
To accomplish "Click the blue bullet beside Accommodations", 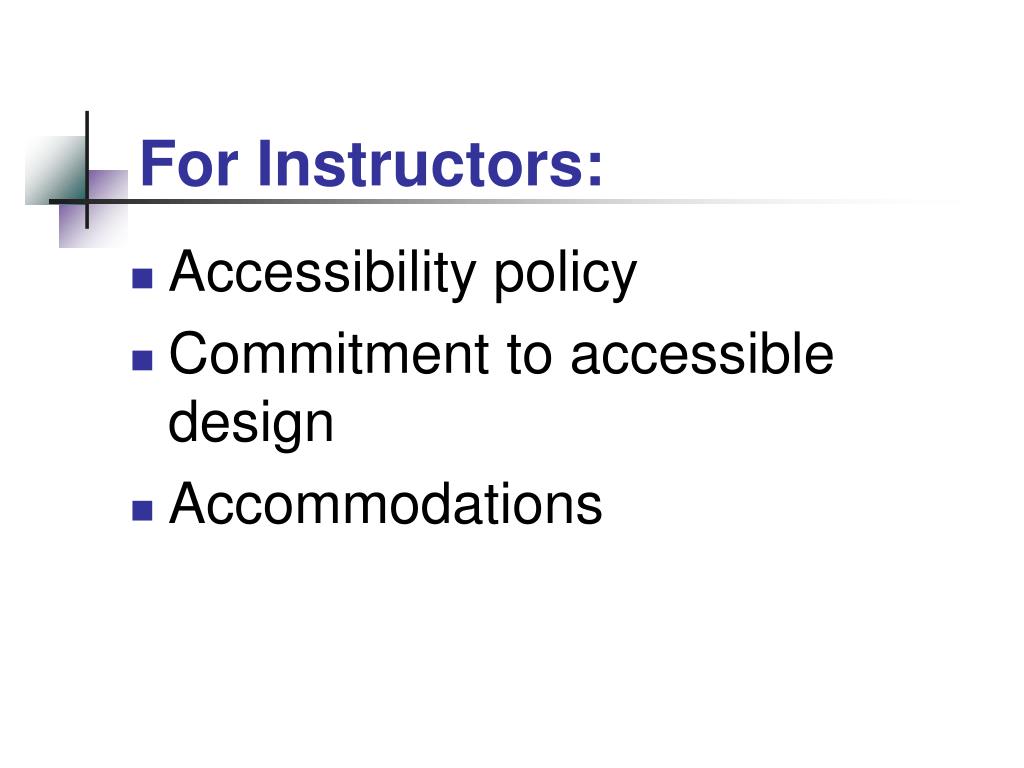I will click(142, 511).
